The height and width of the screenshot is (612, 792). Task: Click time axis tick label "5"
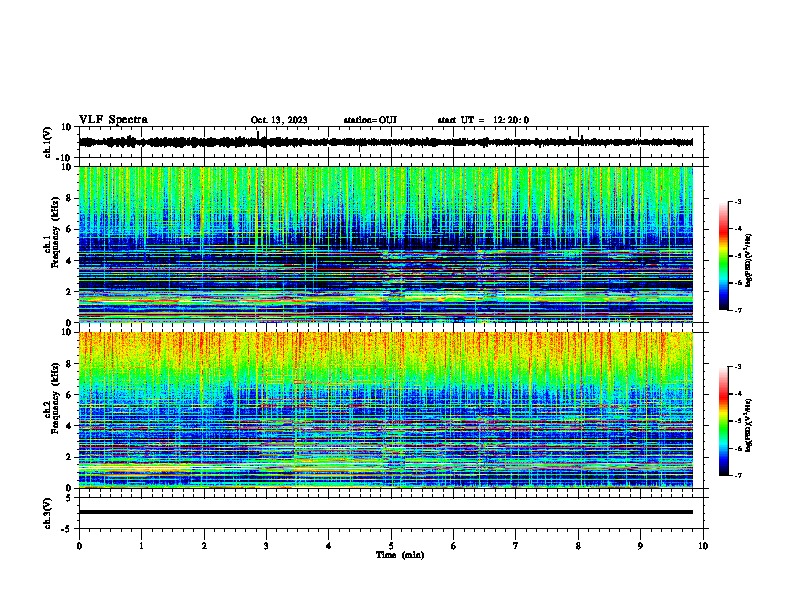(391, 546)
